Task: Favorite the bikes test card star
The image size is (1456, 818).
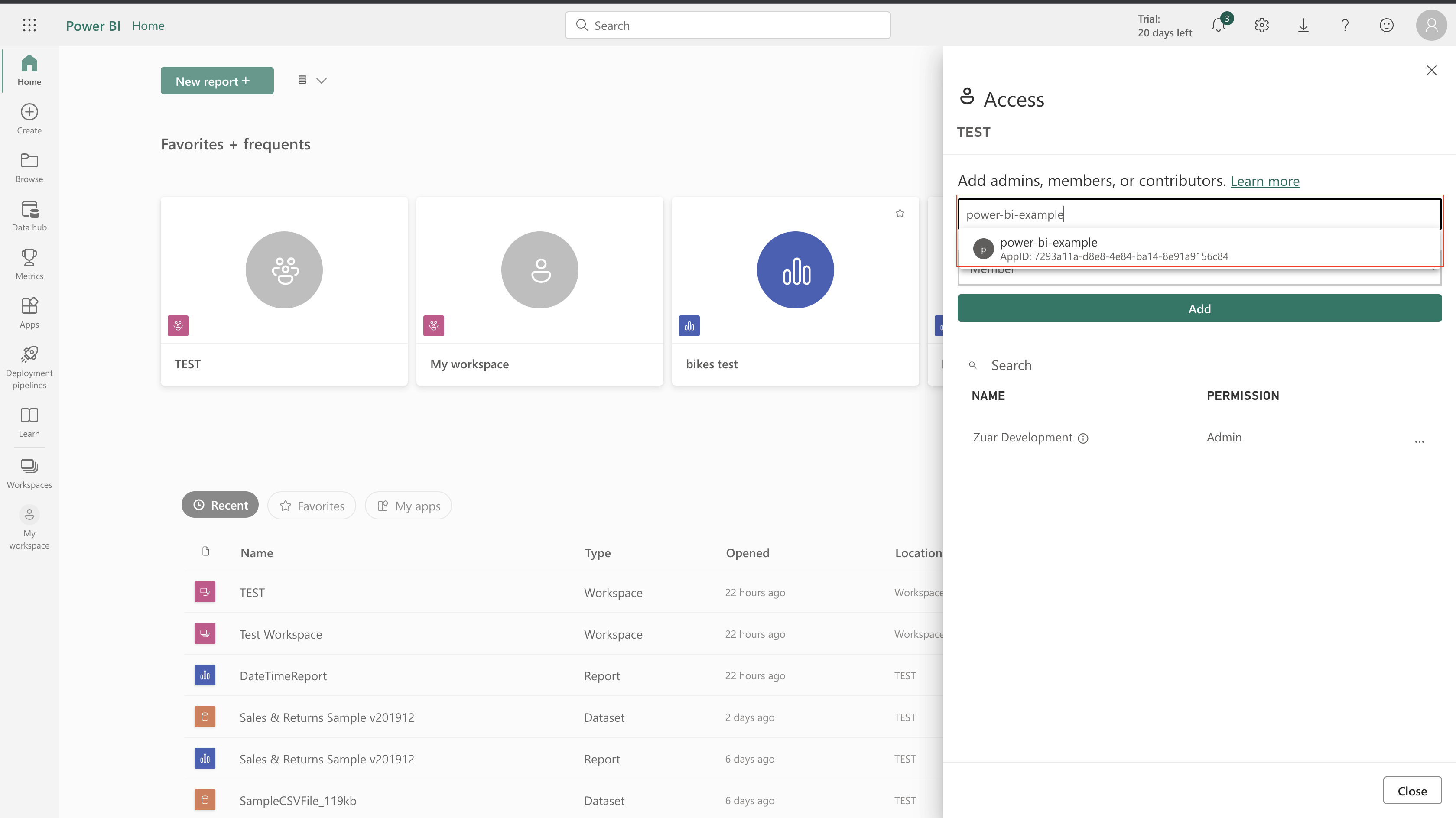Action: point(900,213)
